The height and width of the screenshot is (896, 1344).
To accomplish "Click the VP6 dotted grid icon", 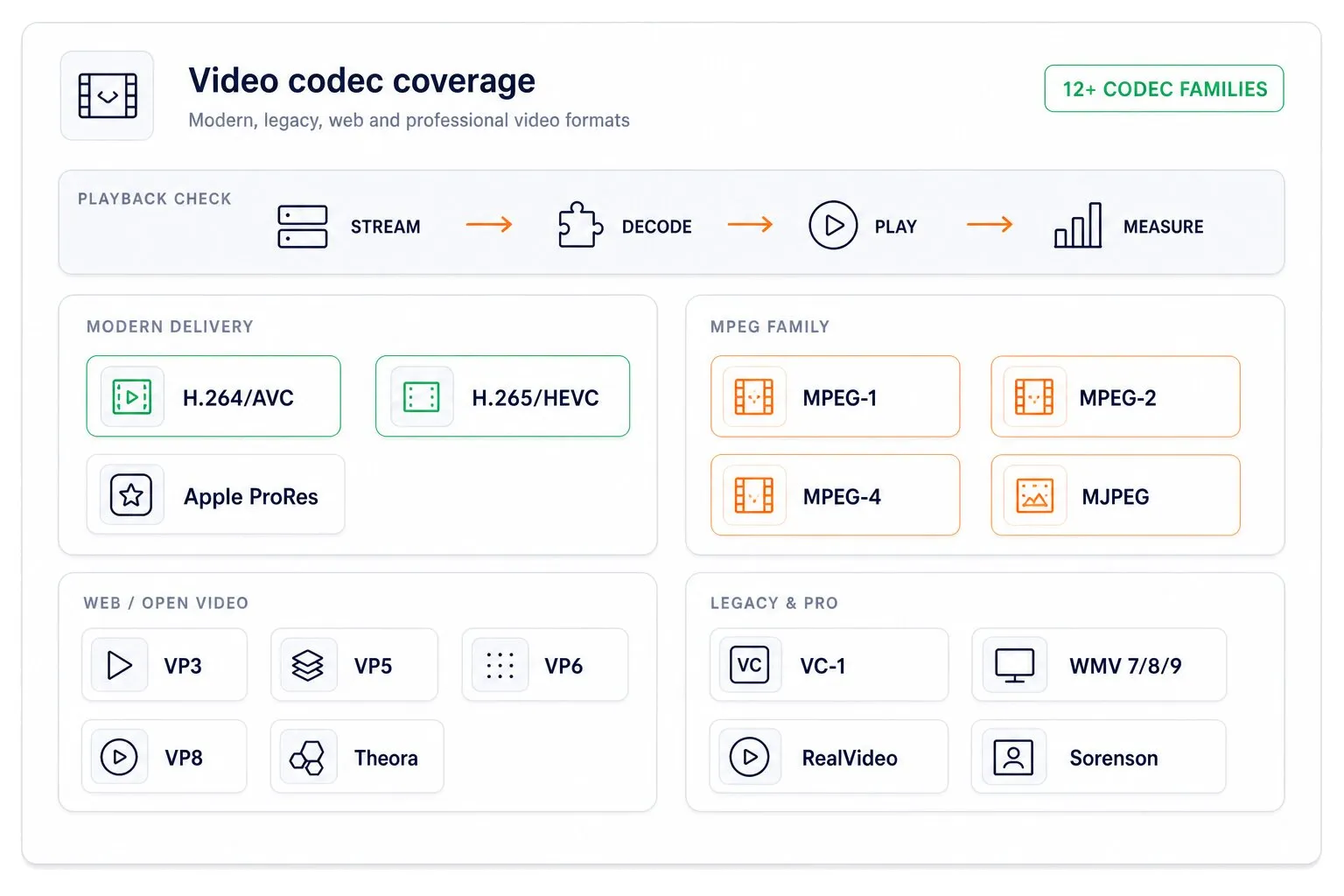I will 500,666.
